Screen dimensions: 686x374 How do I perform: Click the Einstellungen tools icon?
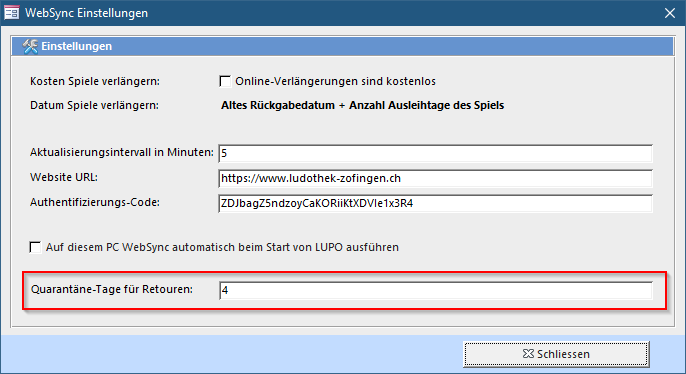[x=30, y=46]
